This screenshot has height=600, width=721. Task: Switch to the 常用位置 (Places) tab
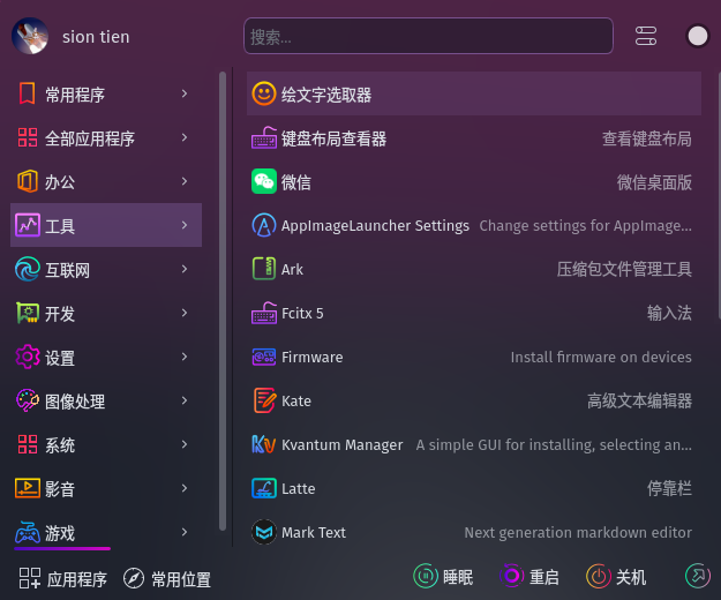[x=167, y=579]
